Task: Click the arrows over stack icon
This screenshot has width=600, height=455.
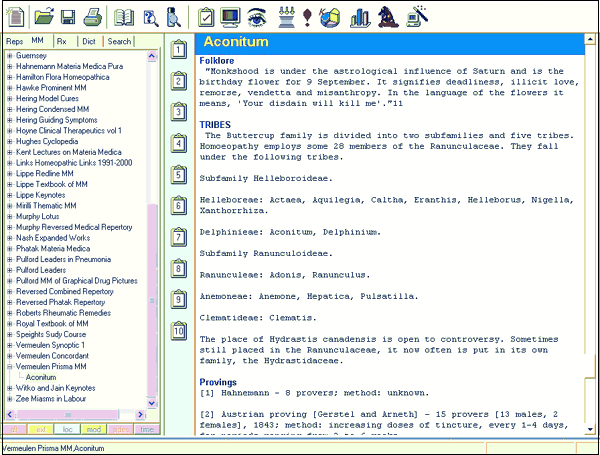Action: 286,17
